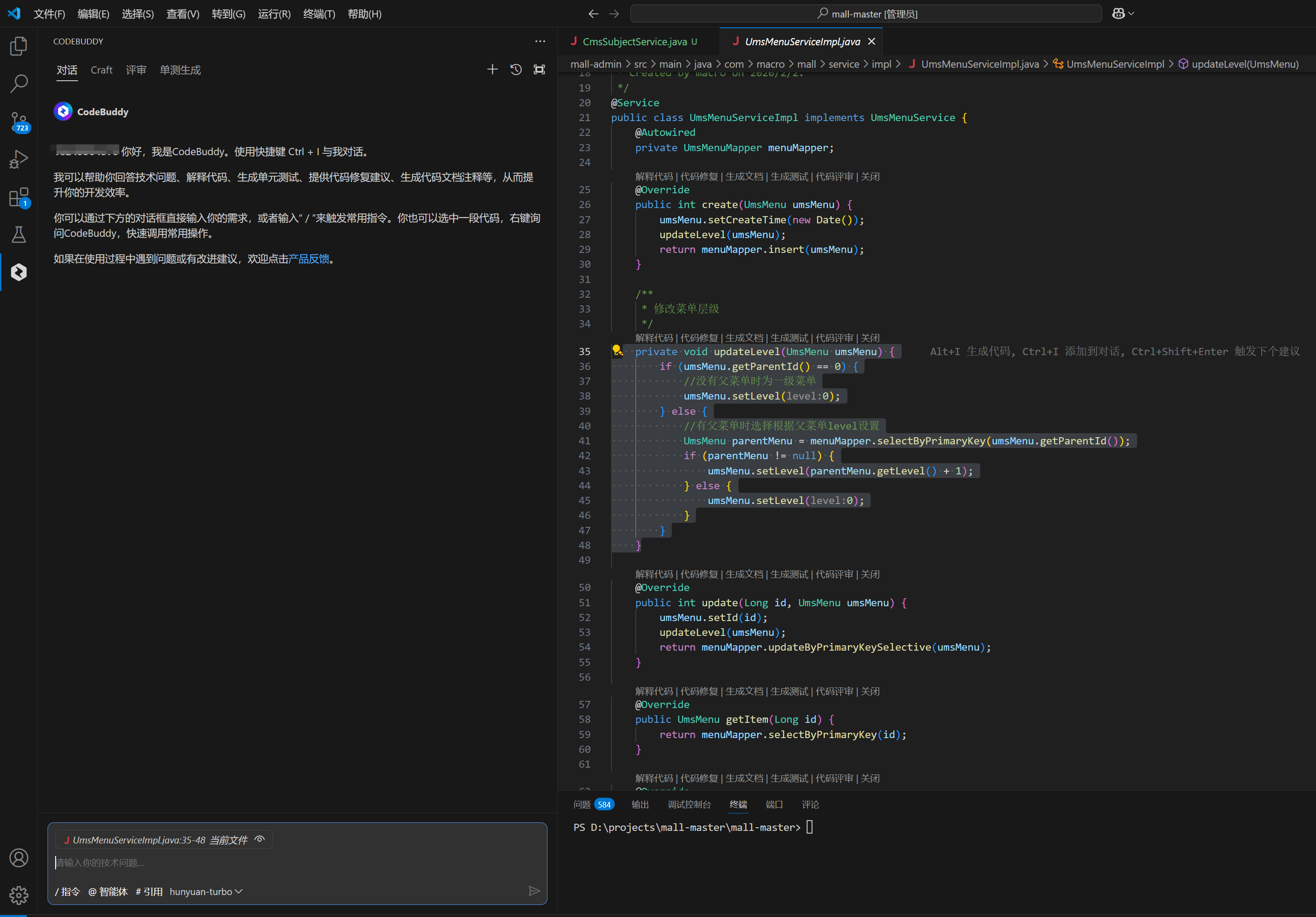
Task: Open the 终端(T) menu
Action: (319, 14)
